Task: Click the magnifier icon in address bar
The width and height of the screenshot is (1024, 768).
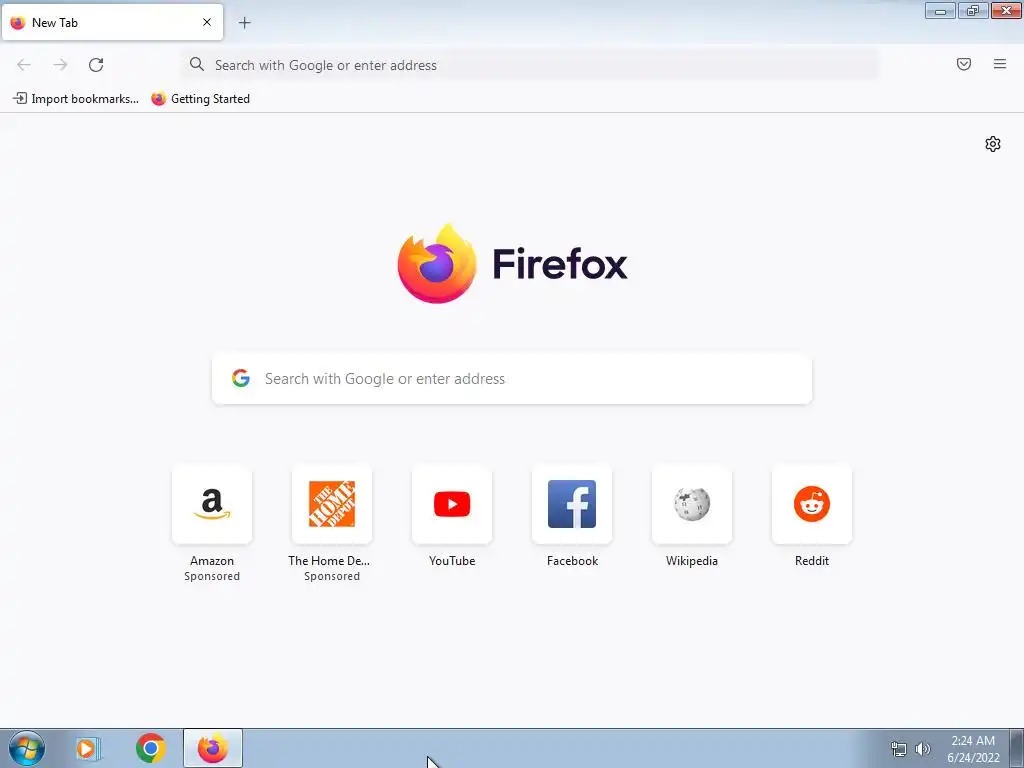Action: coord(197,64)
